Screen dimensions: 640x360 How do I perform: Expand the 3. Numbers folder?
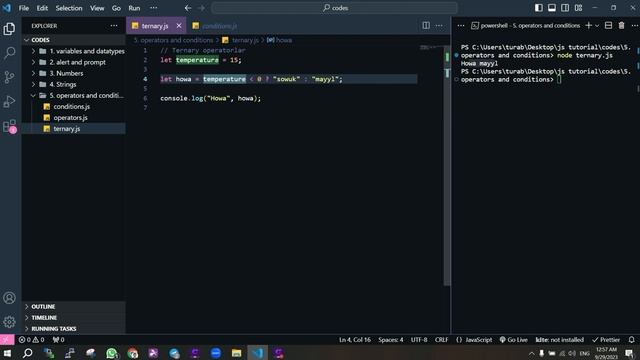[73, 73]
